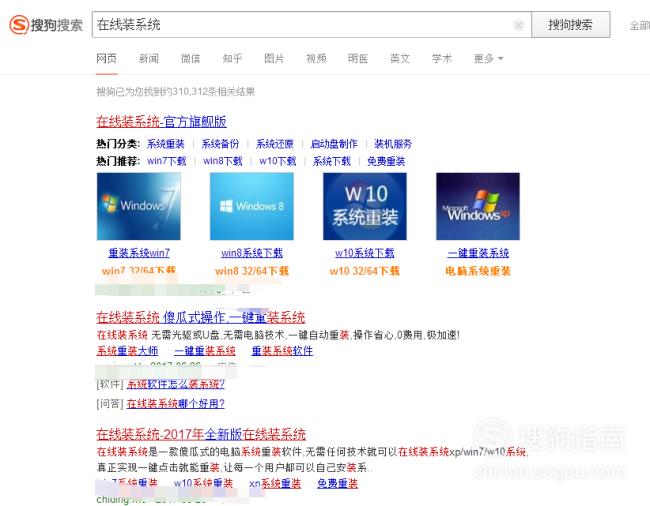The height and width of the screenshot is (506, 650).
Task: Open the Windows 7 thumbnail image
Action: (138, 206)
